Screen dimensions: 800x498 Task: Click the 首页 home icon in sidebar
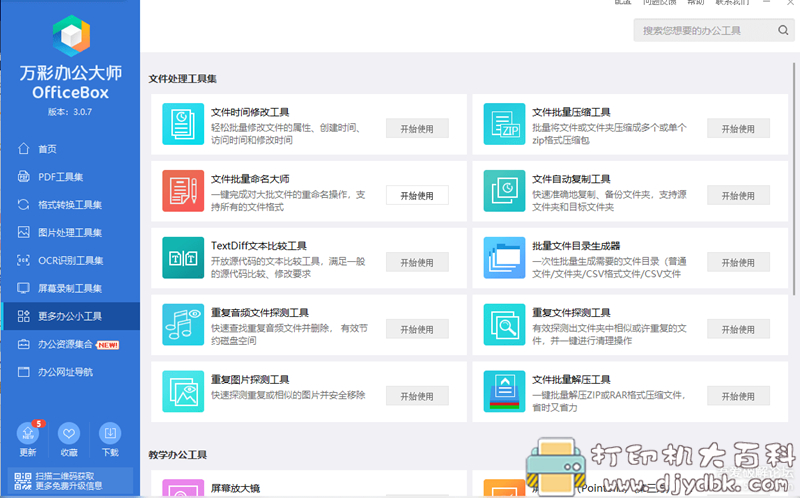pos(23,148)
